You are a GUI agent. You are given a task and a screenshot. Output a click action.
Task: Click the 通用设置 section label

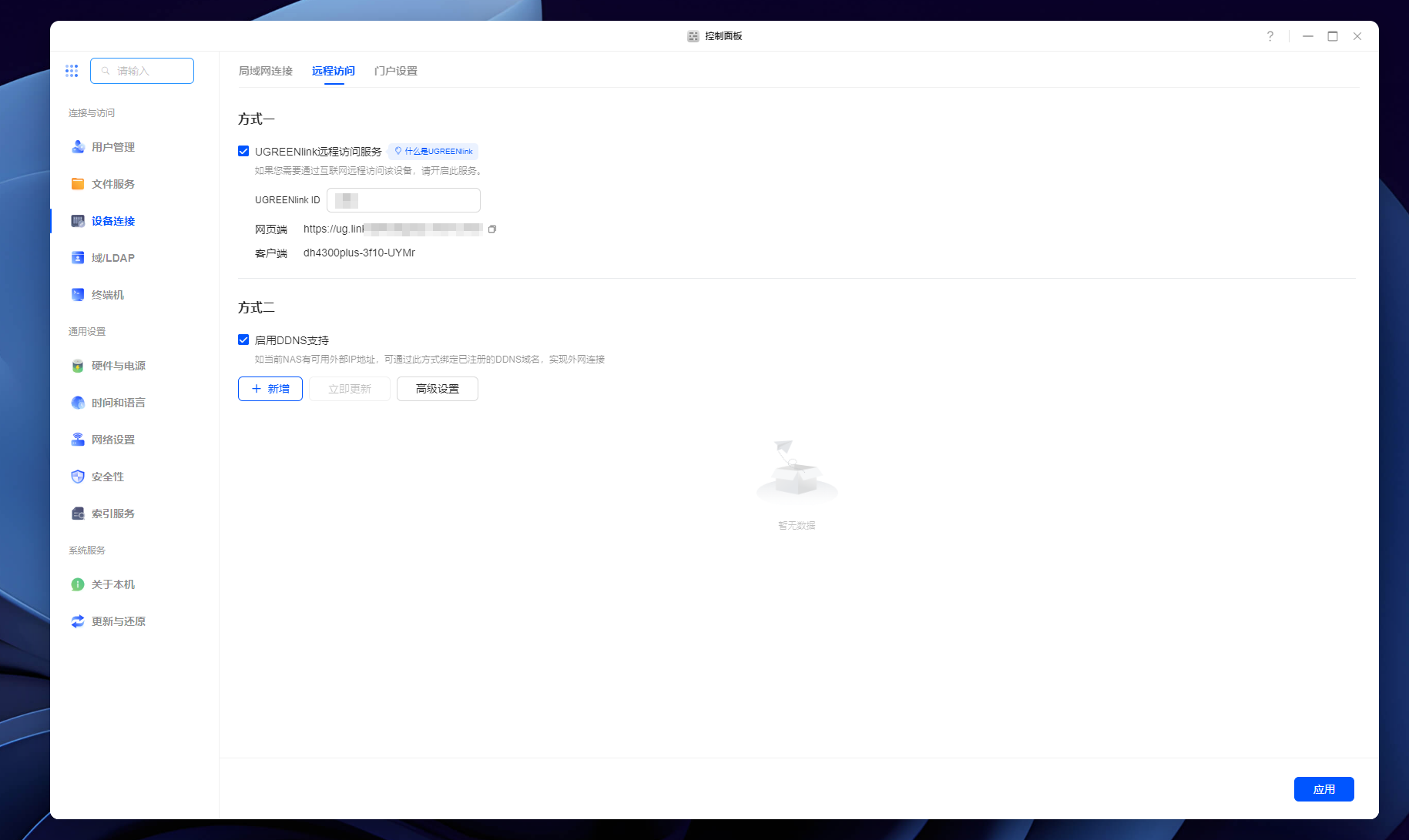tap(87, 331)
